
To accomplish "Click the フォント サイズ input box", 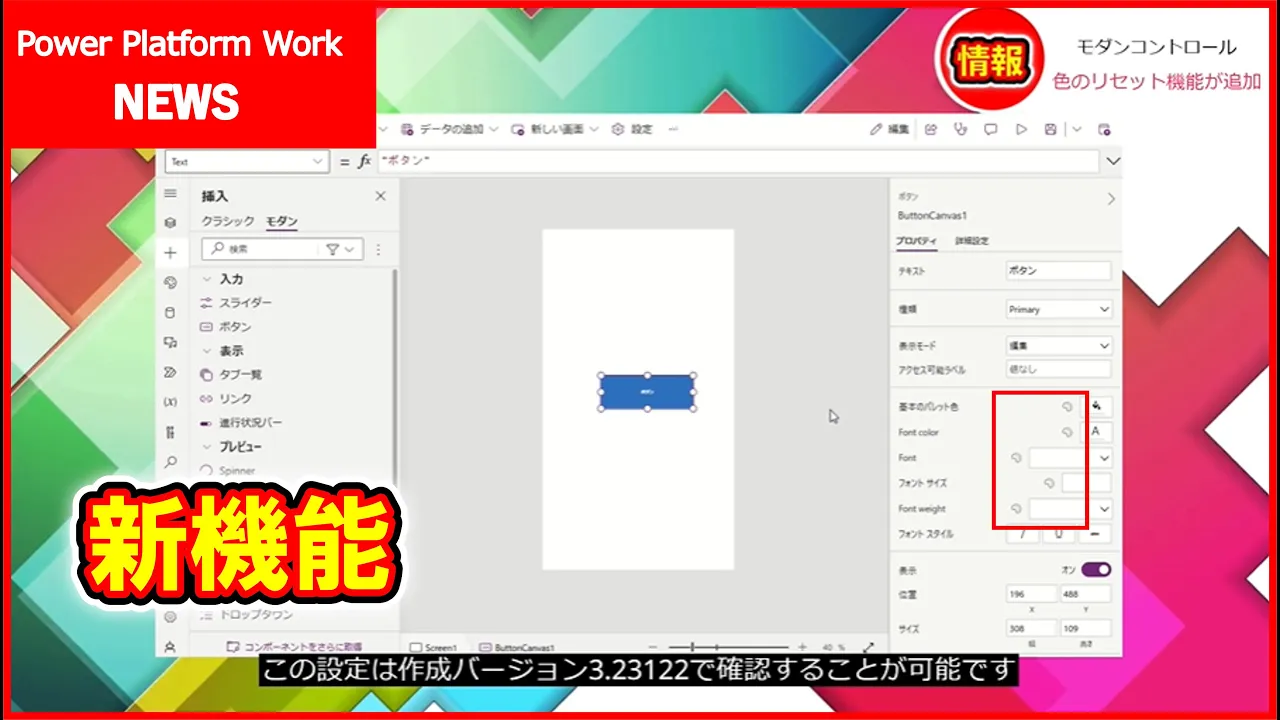I will pos(1086,483).
